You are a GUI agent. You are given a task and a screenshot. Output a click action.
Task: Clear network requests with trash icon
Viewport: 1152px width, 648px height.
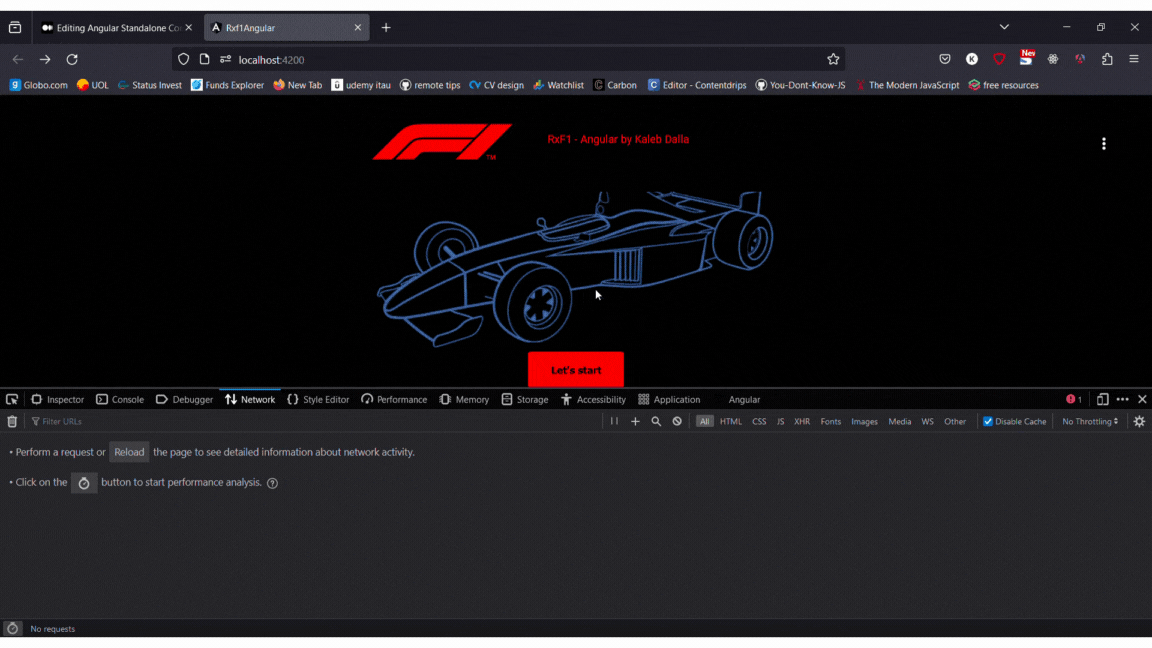12,422
